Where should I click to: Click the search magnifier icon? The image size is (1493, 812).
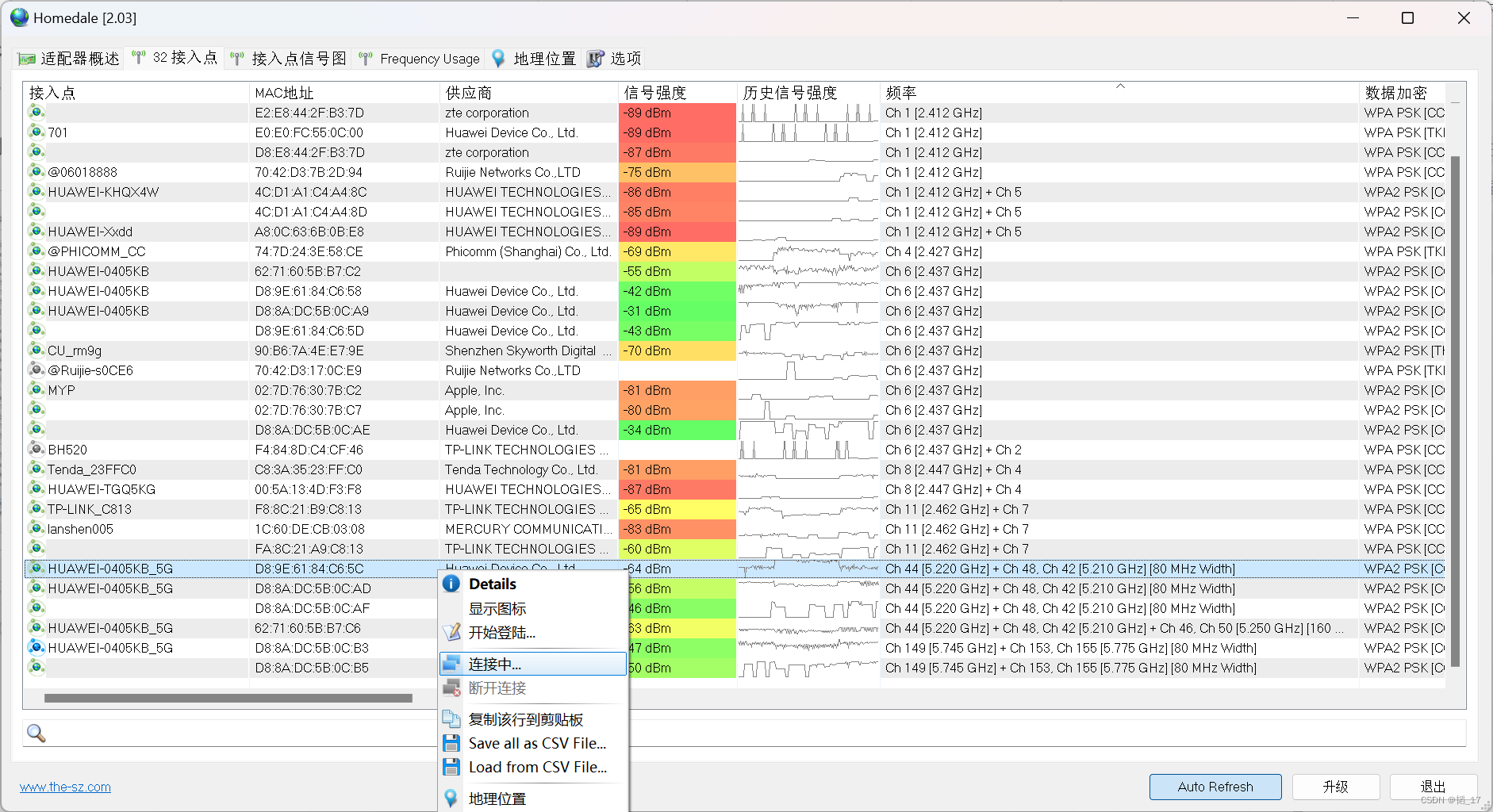[x=36, y=733]
